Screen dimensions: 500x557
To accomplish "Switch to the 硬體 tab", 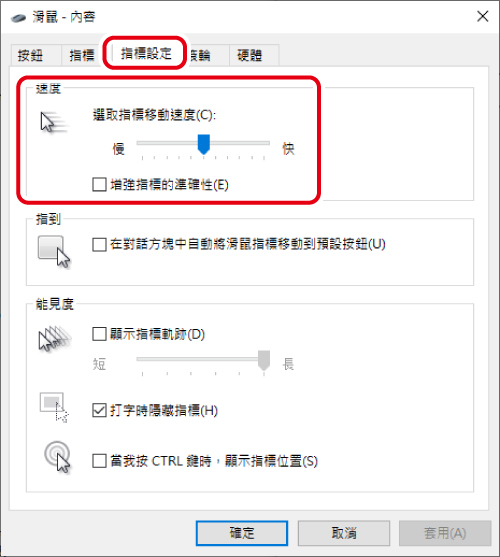I will point(250,55).
